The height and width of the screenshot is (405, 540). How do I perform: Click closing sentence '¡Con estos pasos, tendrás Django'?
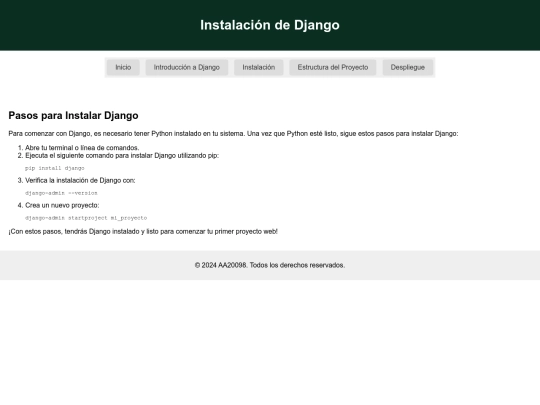click(x=143, y=231)
